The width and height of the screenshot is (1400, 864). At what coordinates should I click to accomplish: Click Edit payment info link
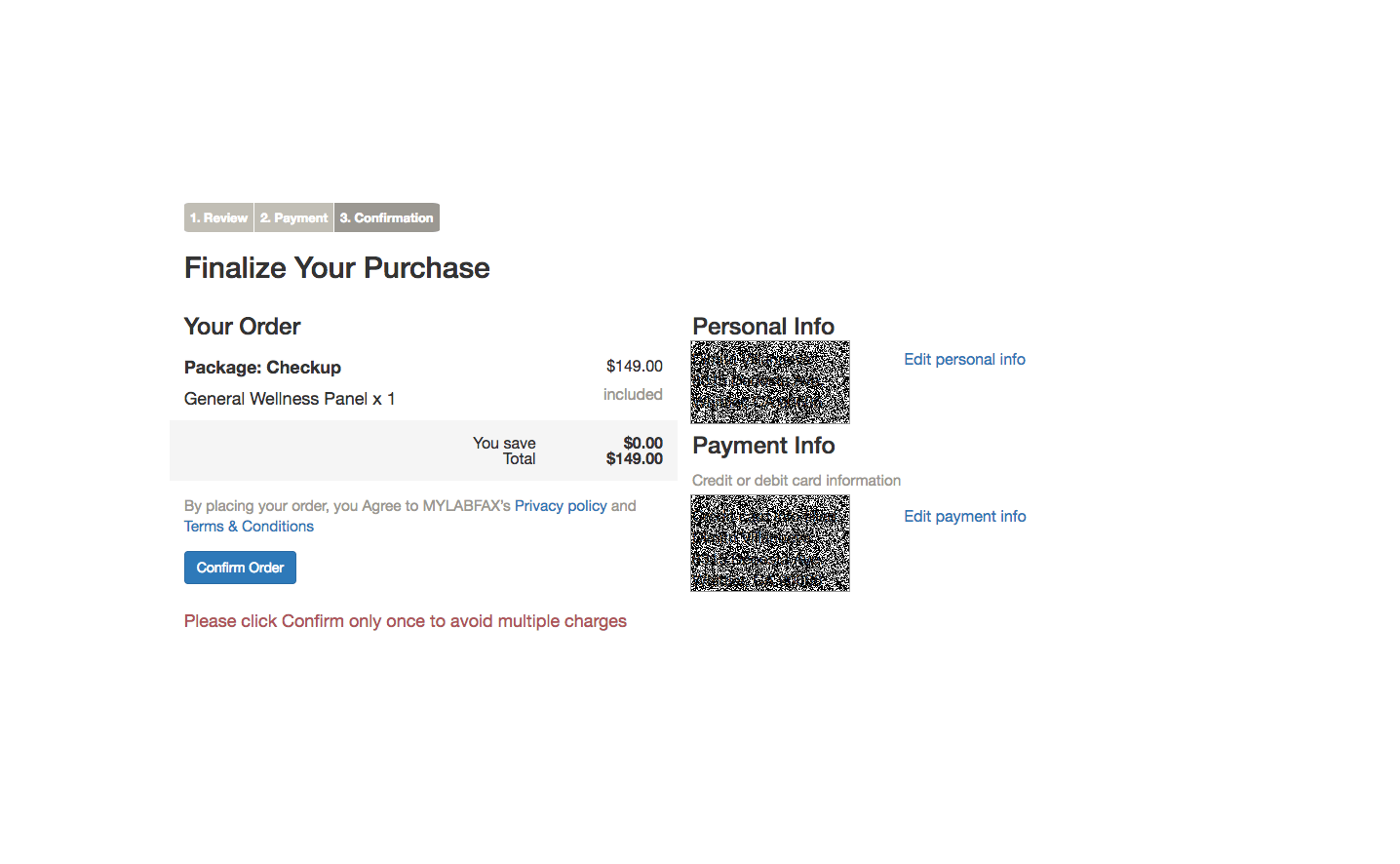coord(964,517)
